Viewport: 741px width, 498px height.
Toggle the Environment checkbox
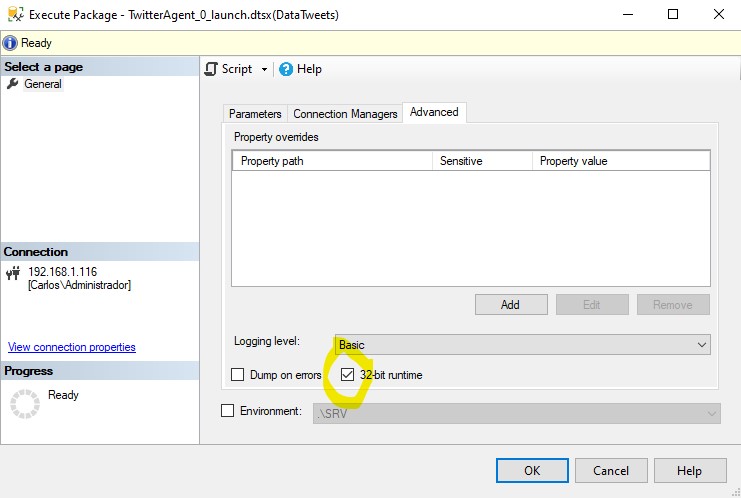227,411
